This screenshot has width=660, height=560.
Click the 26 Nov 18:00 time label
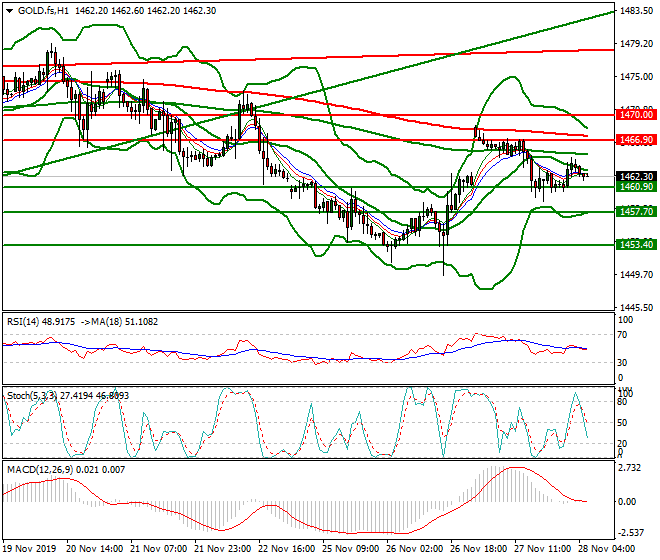479,549
